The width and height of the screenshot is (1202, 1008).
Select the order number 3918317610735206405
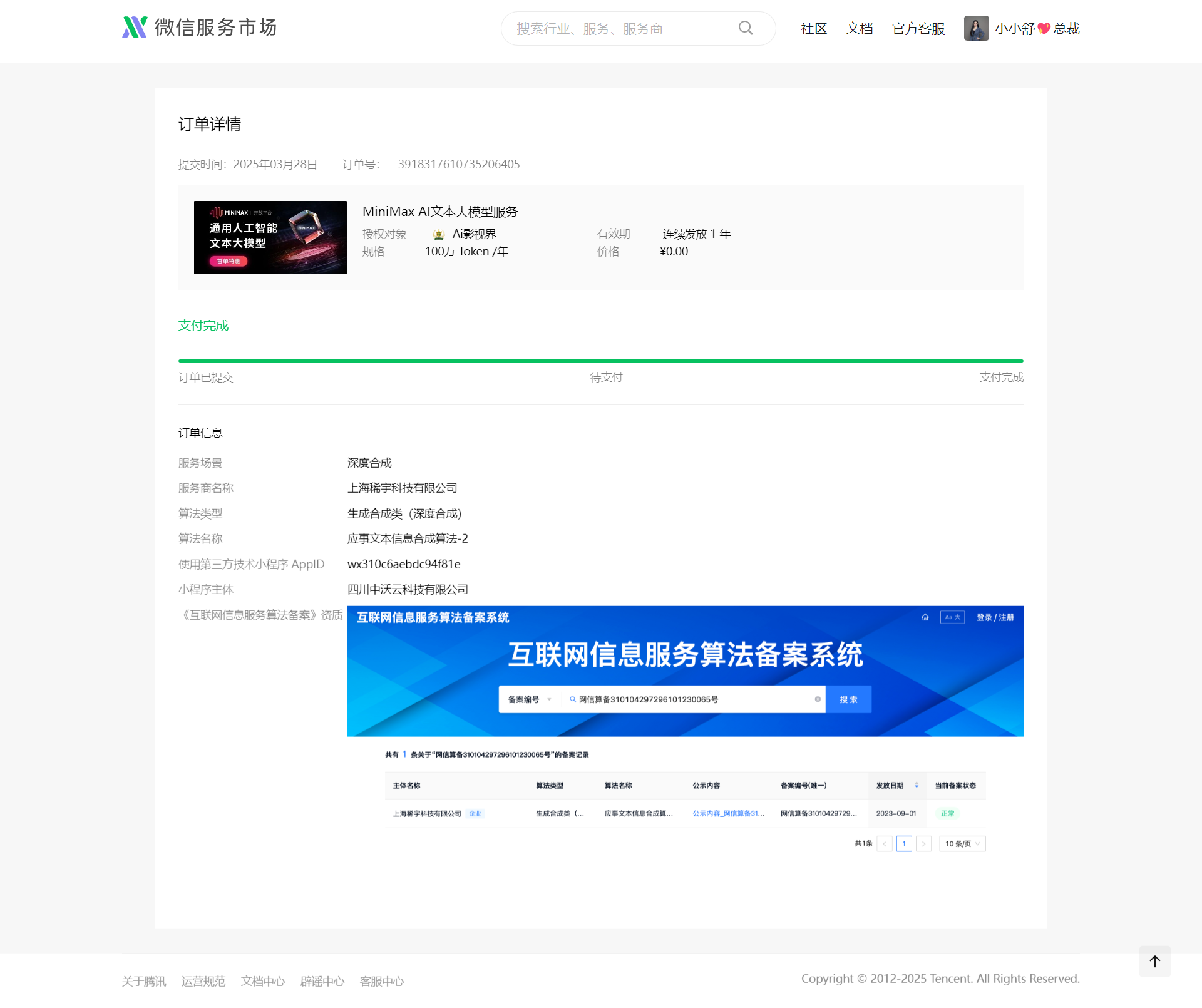click(459, 164)
